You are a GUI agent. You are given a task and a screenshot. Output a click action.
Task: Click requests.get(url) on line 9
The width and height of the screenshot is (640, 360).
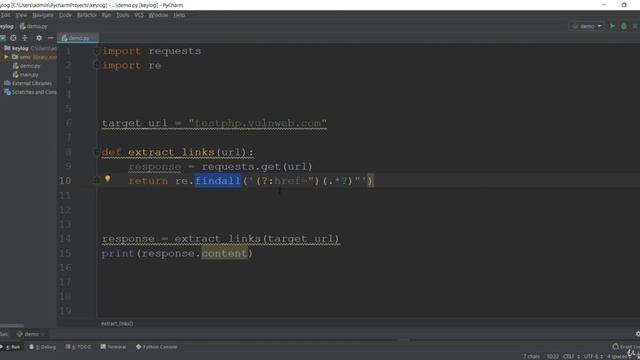pos(257,167)
